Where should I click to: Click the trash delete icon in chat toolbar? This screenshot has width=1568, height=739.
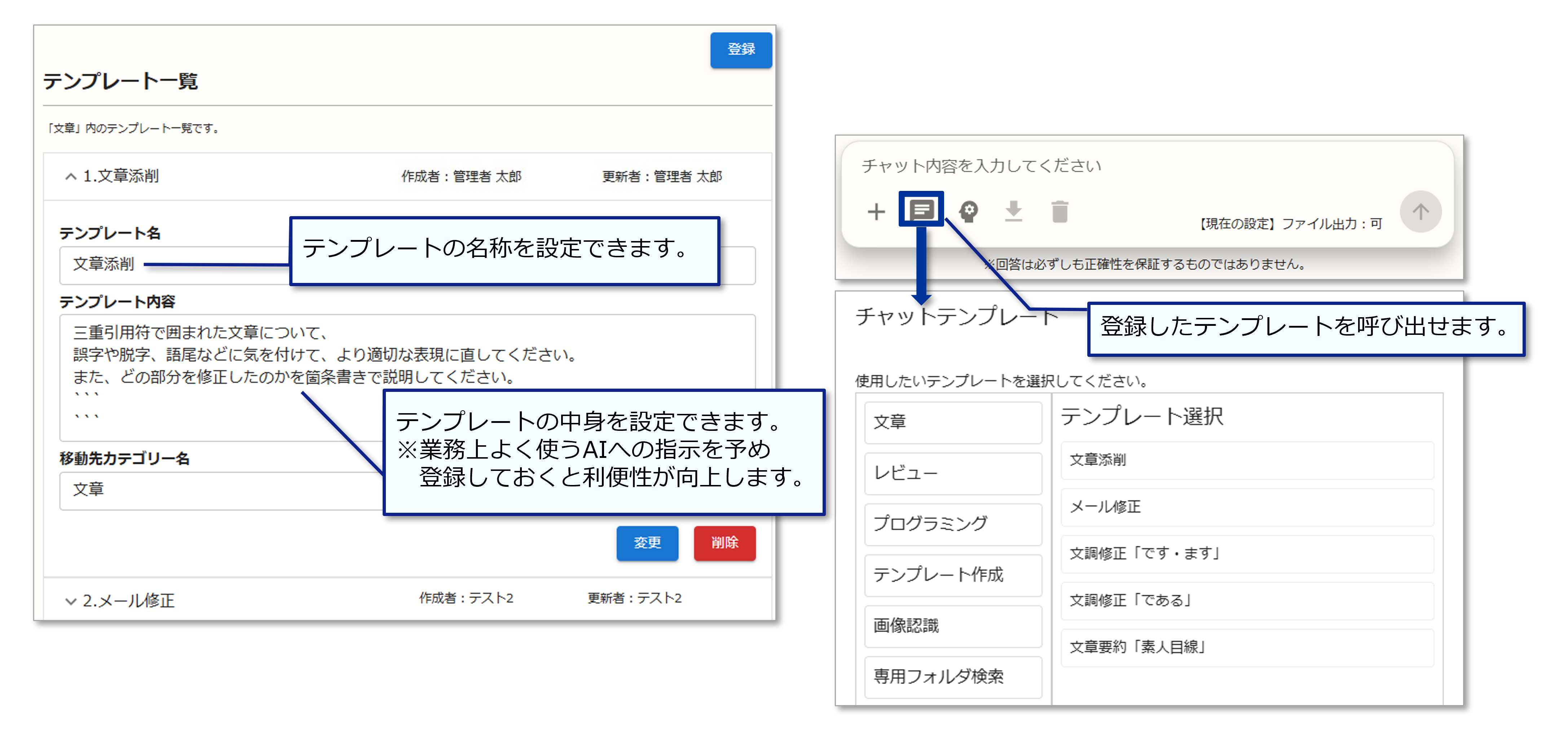pos(1059,211)
